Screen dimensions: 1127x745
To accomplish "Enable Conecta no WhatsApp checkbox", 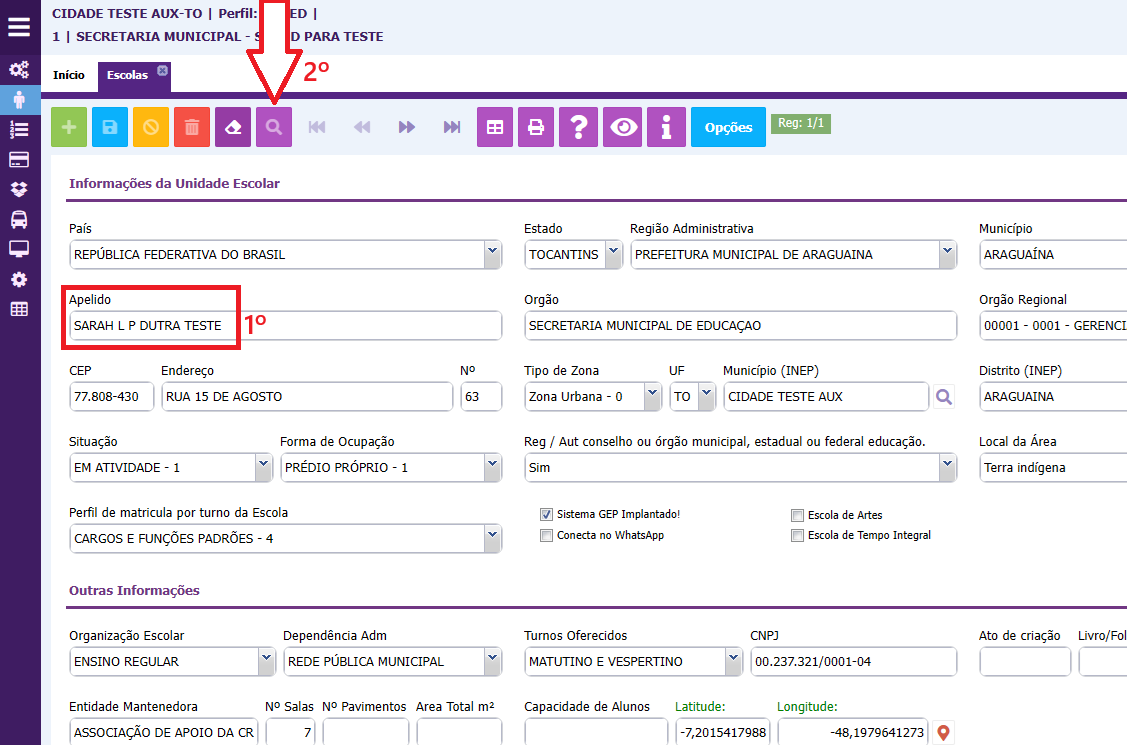I will (x=547, y=535).
